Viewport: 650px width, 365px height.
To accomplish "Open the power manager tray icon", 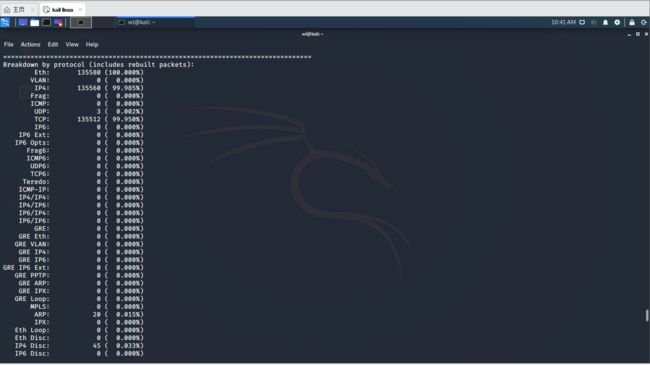I will coord(617,22).
